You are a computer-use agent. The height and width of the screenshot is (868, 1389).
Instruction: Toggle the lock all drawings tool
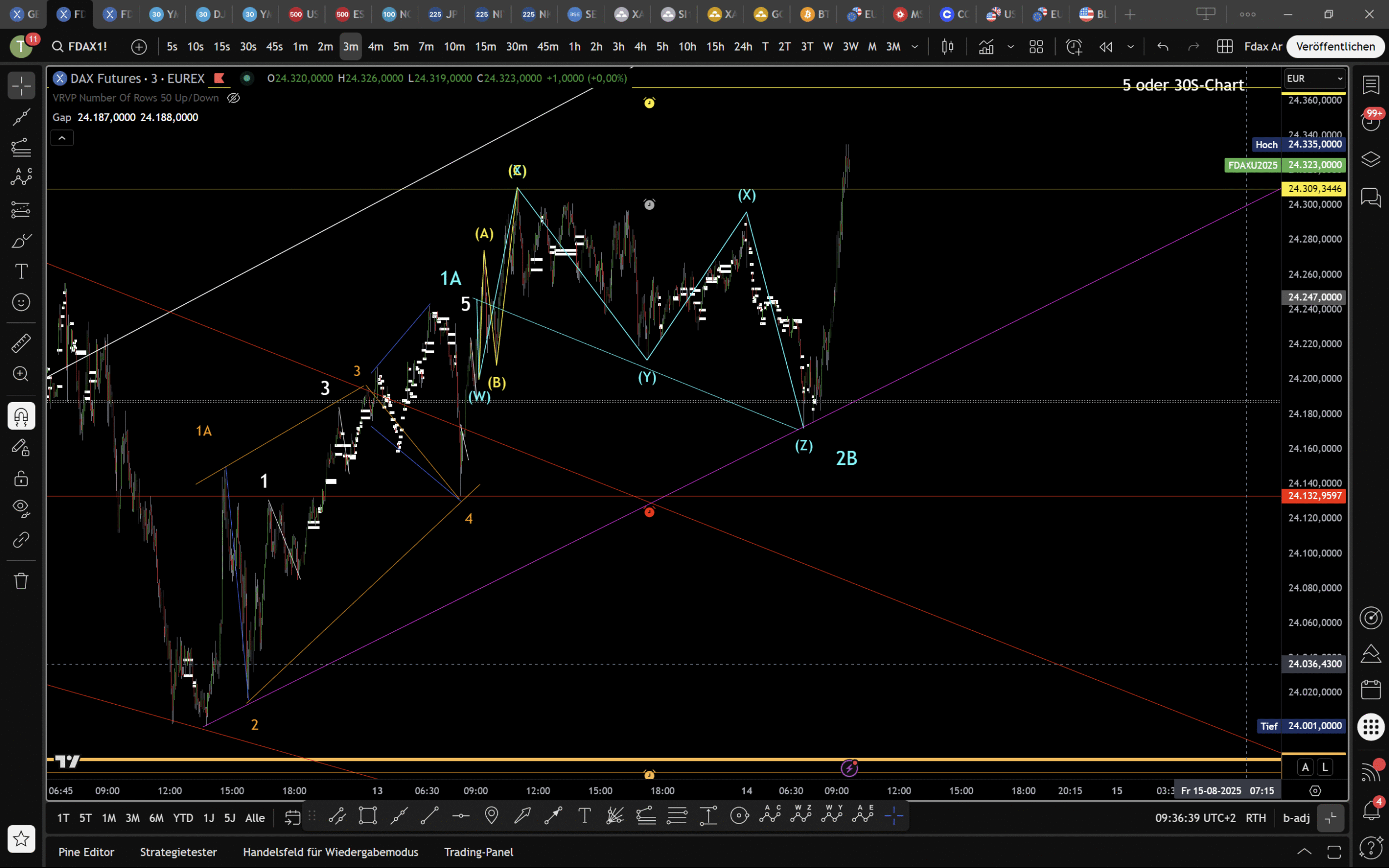(x=21, y=478)
